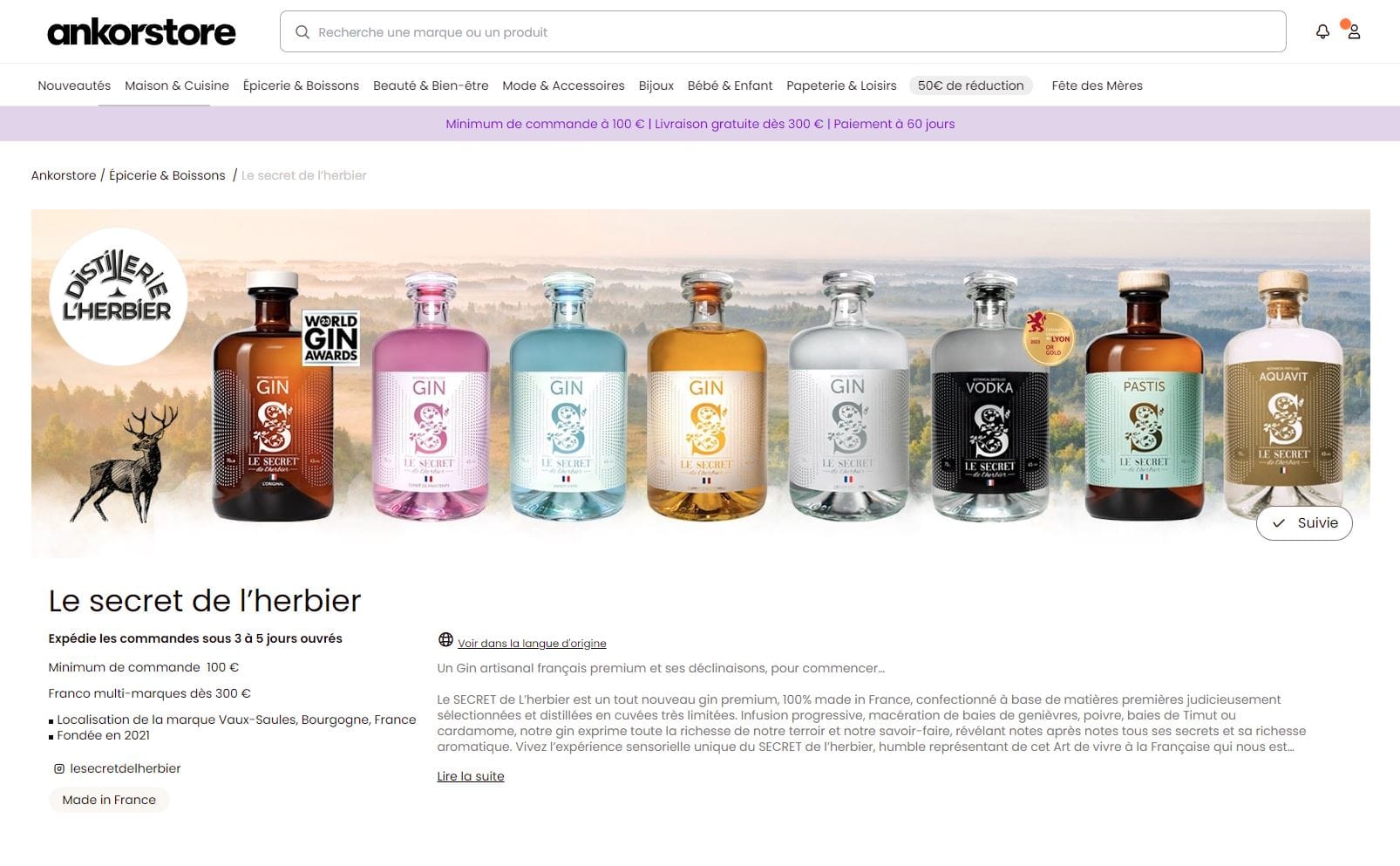1400x866 pixels.
Task: Open the user account icon
Action: [x=1354, y=31]
